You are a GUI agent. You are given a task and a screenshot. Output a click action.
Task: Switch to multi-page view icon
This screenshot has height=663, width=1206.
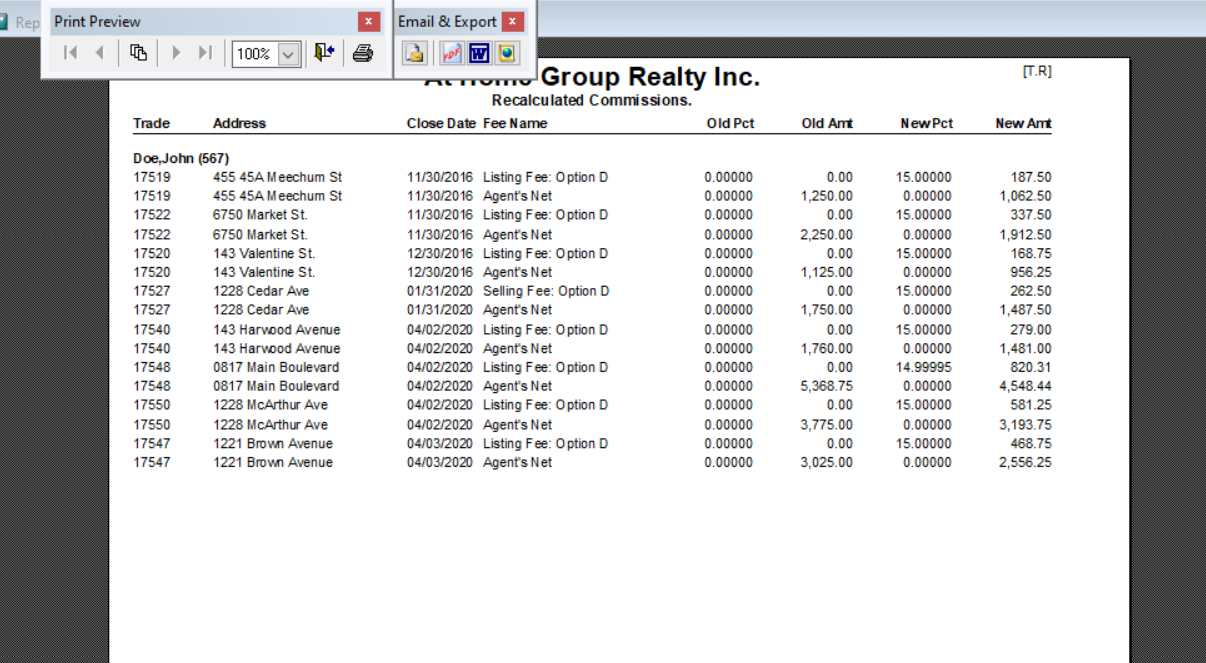(x=138, y=53)
